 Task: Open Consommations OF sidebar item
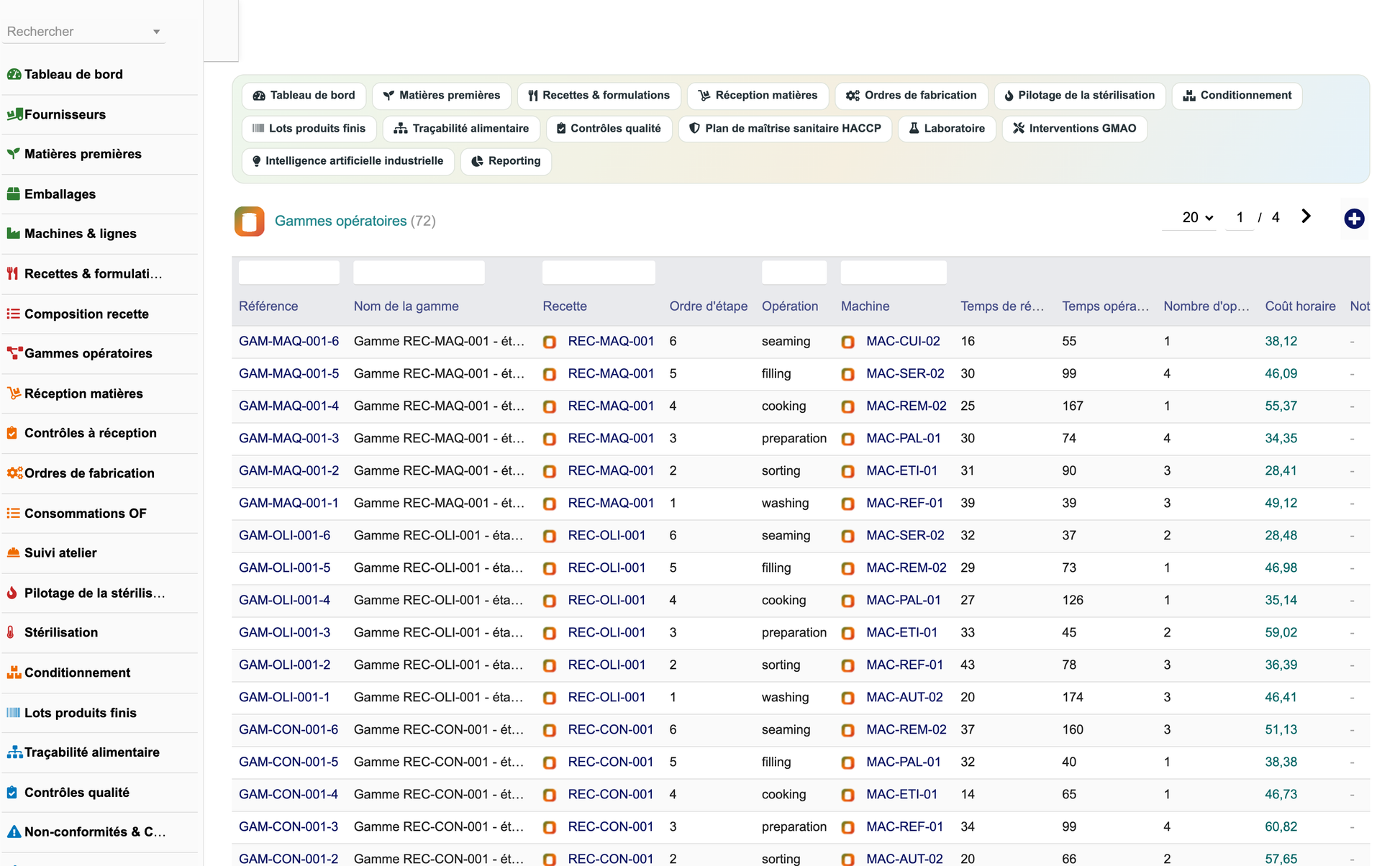pos(76,513)
